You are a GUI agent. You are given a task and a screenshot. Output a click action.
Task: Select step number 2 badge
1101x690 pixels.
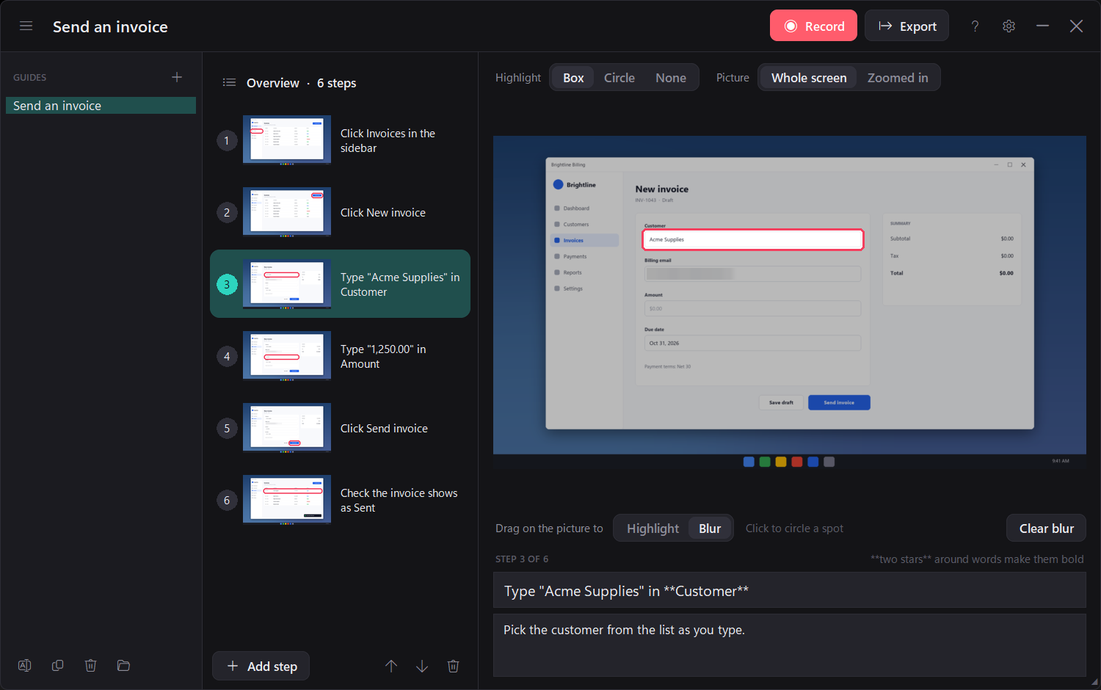pos(227,213)
